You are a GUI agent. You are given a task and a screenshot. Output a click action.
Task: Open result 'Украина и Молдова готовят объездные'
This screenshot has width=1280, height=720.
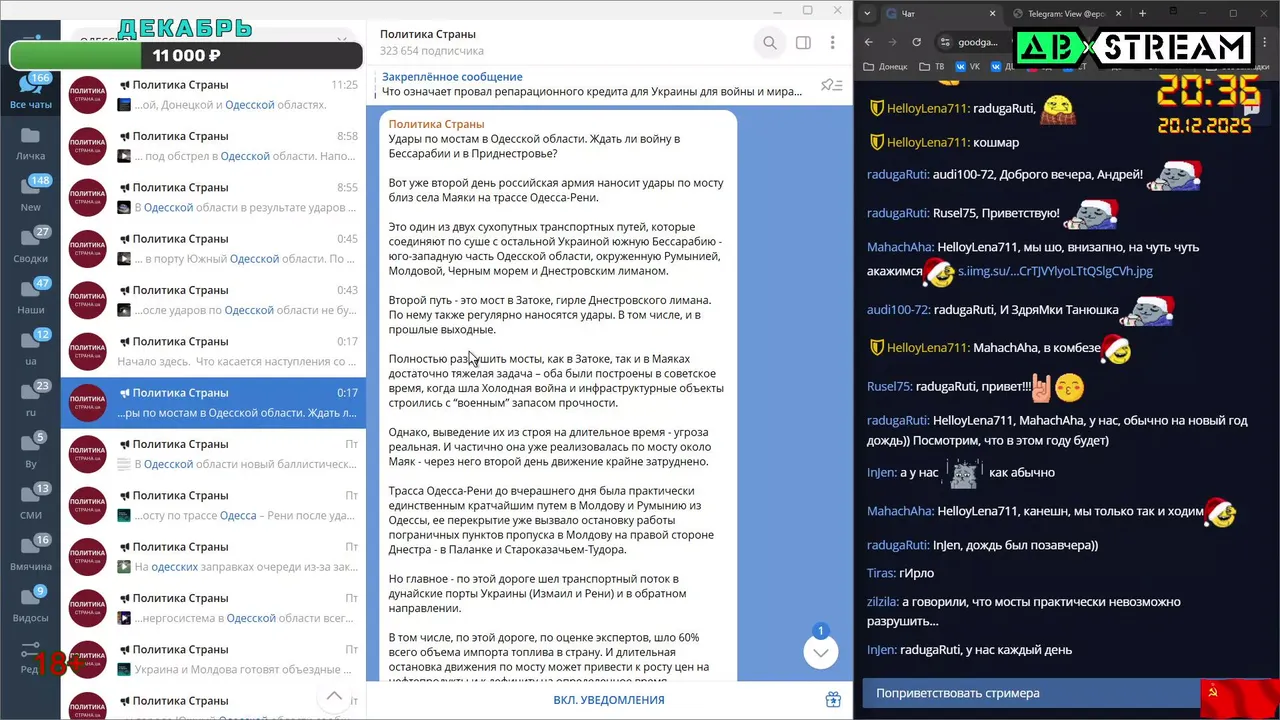tap(213, 659)
